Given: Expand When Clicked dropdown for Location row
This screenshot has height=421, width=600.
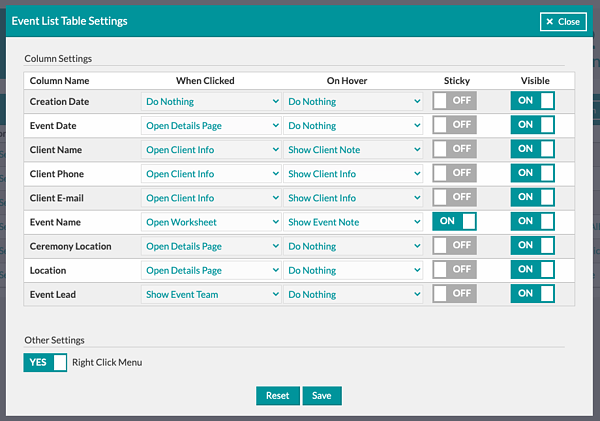Looking at the screenshot, I should tap(212, 270).
